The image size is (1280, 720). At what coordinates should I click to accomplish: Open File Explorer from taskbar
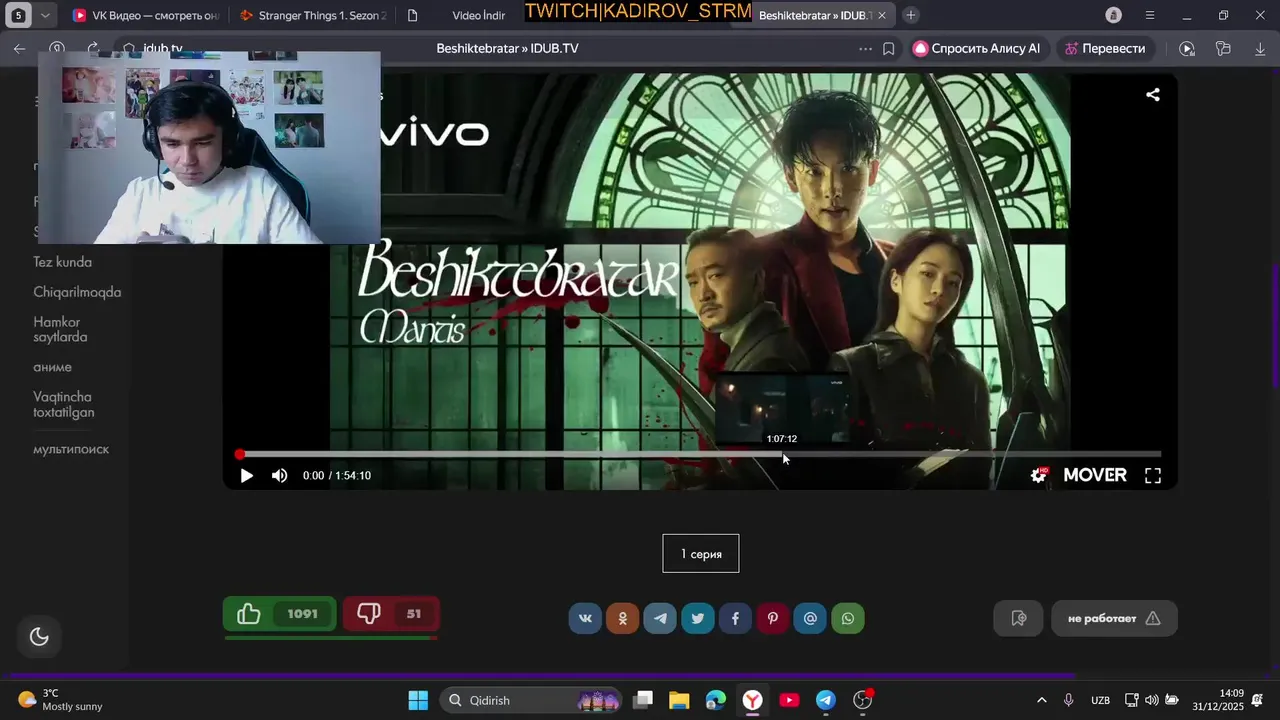click(x=679, y=700)
